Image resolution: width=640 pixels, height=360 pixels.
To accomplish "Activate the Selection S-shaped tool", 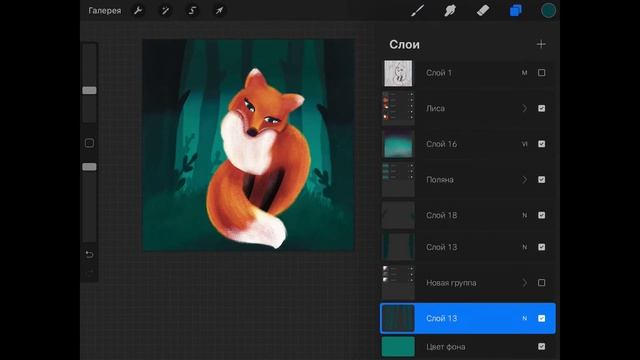I will tap(192, 11).
